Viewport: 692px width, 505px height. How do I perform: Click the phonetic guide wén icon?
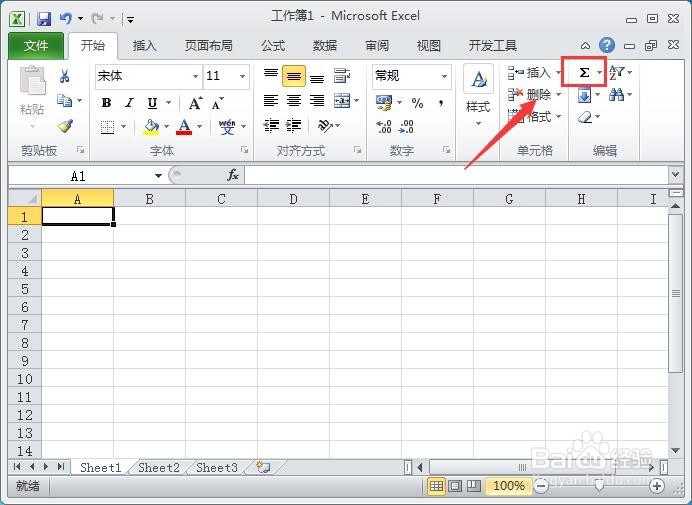[x=227, y=127]
